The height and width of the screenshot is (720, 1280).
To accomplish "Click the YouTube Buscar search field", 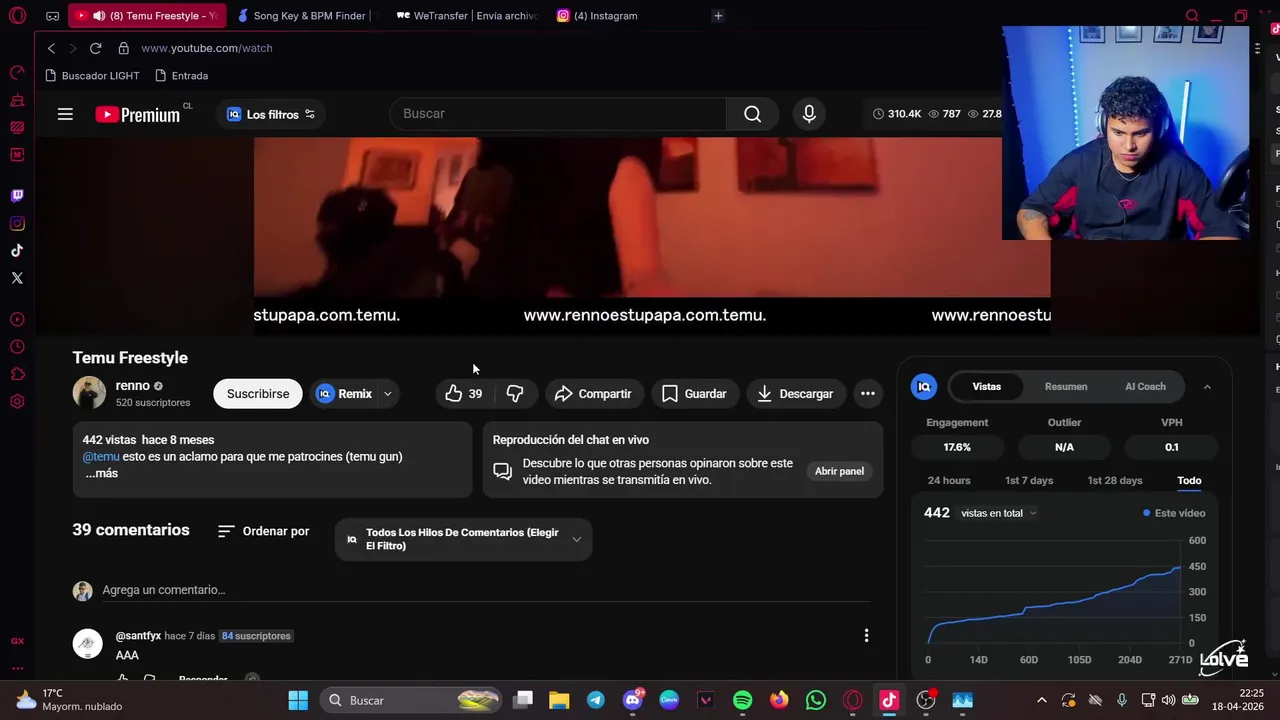I will [x=558, y=114].
